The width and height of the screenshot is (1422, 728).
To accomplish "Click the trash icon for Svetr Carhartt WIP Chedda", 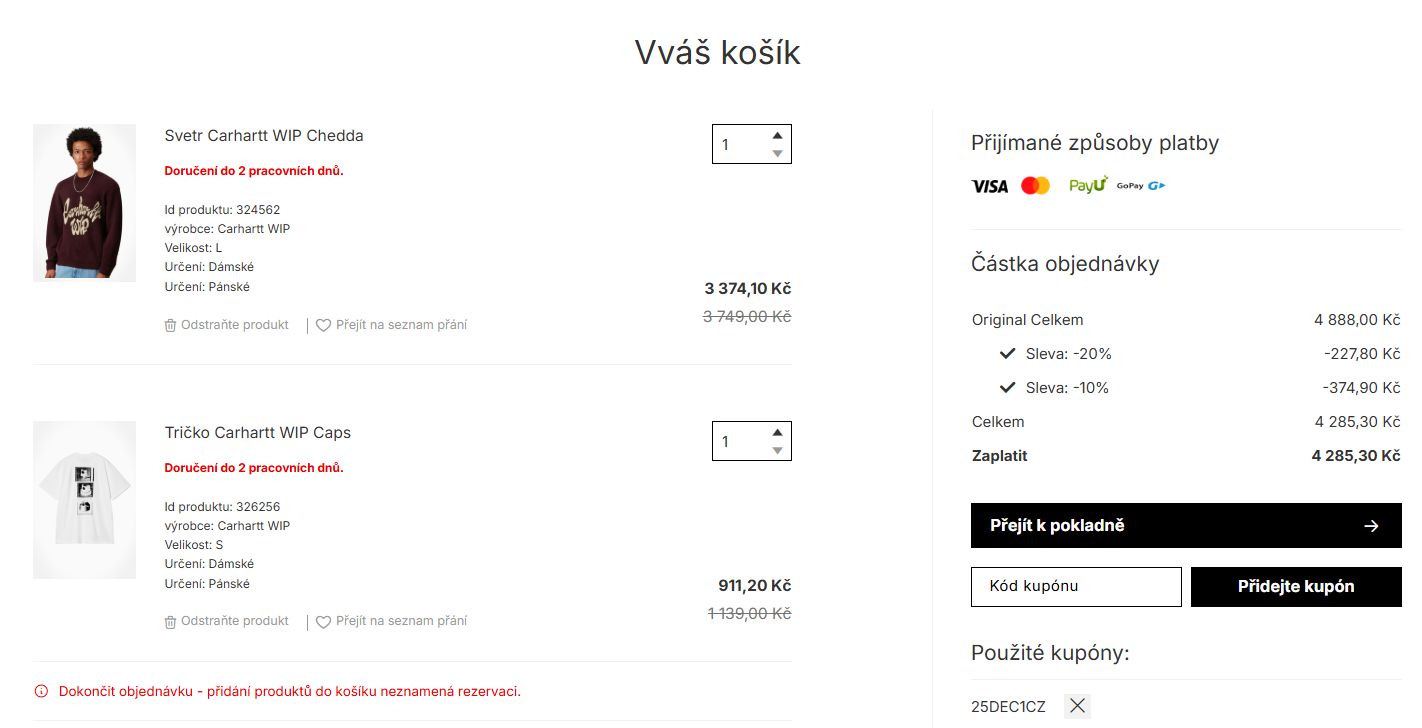I will click(170, 325).
